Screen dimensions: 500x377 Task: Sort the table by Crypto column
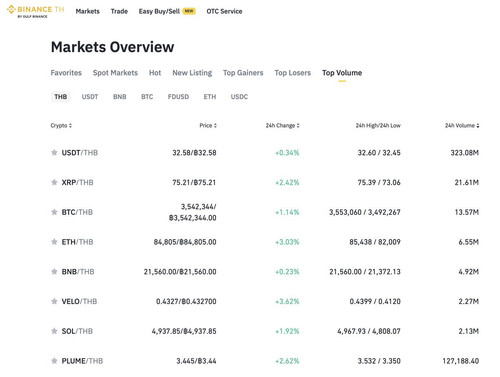61,126
